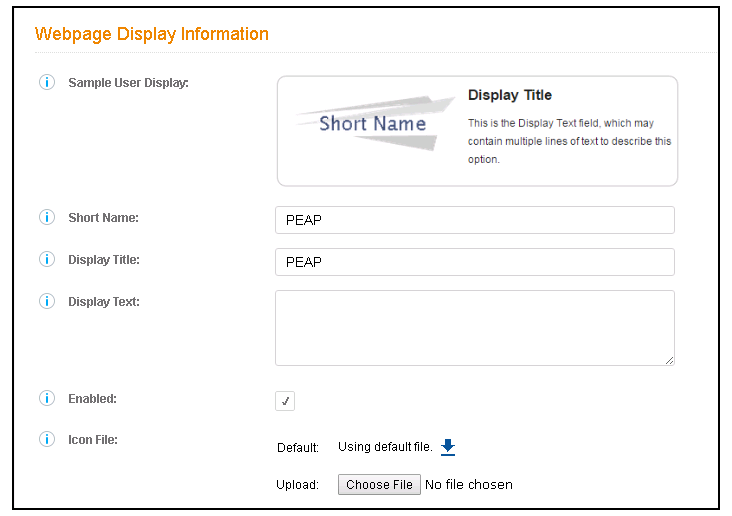732x516 pixels.
Task: Click the 'Default:' label
Action: coord(298,448)
